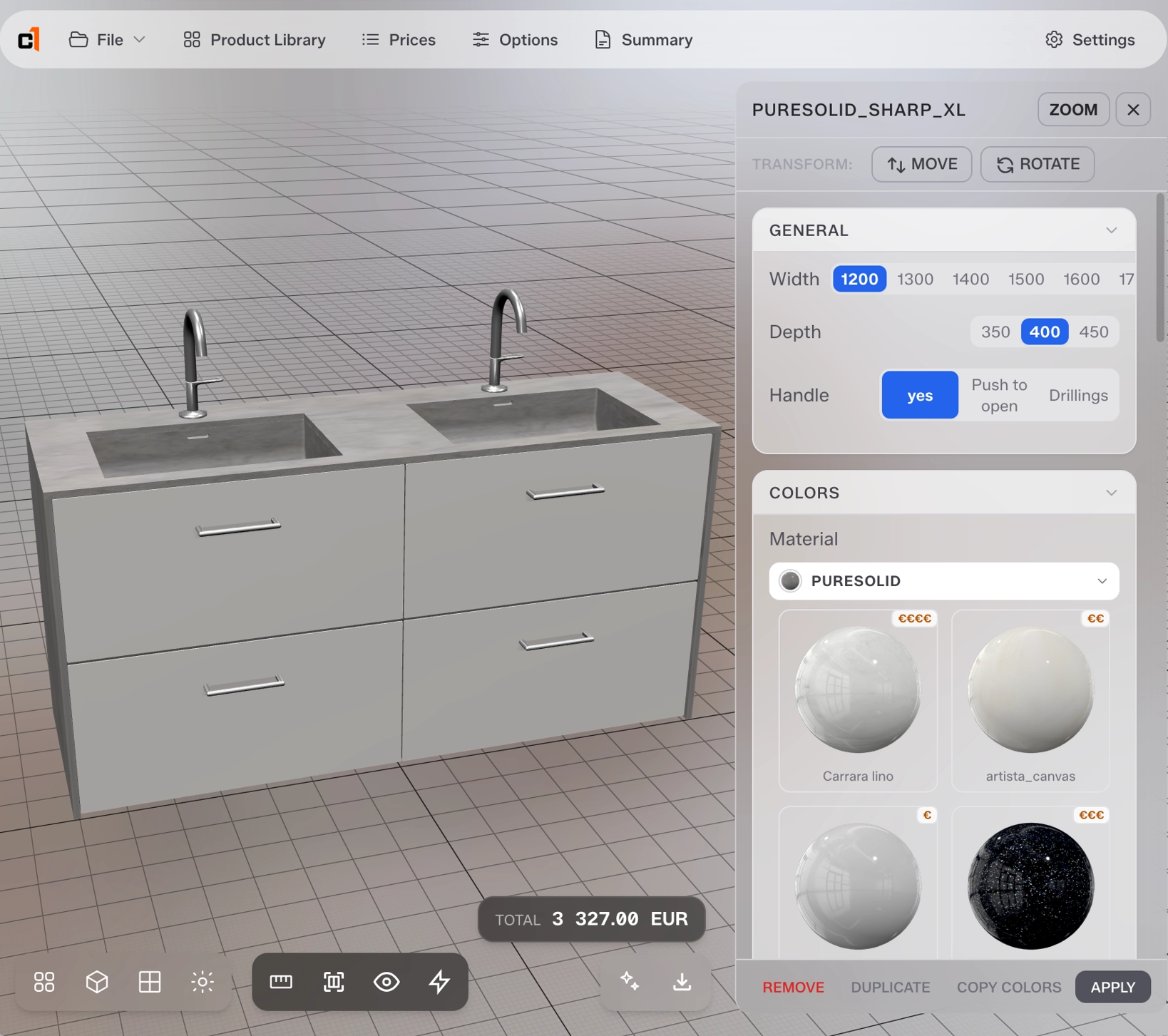Pick the Carrara lino material swatch
The image size is (1168, 1036).
point(858,700)
